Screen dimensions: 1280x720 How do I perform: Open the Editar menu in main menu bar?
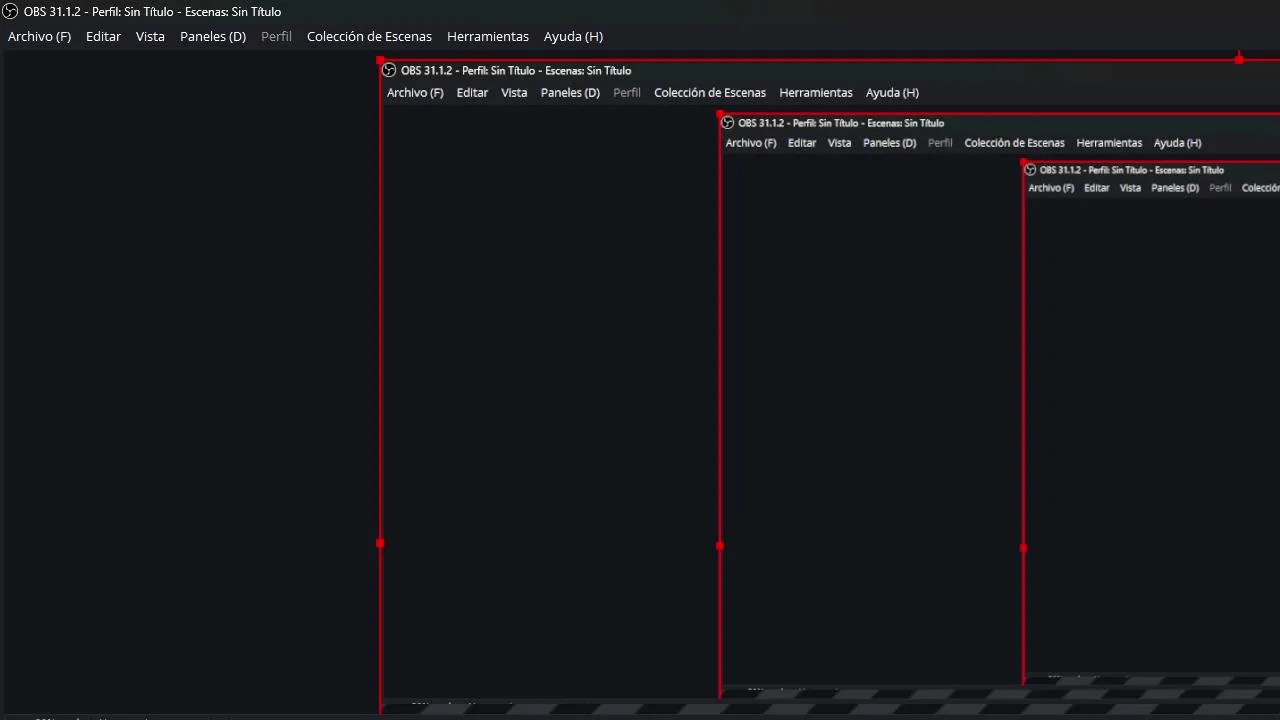[103, 36]
